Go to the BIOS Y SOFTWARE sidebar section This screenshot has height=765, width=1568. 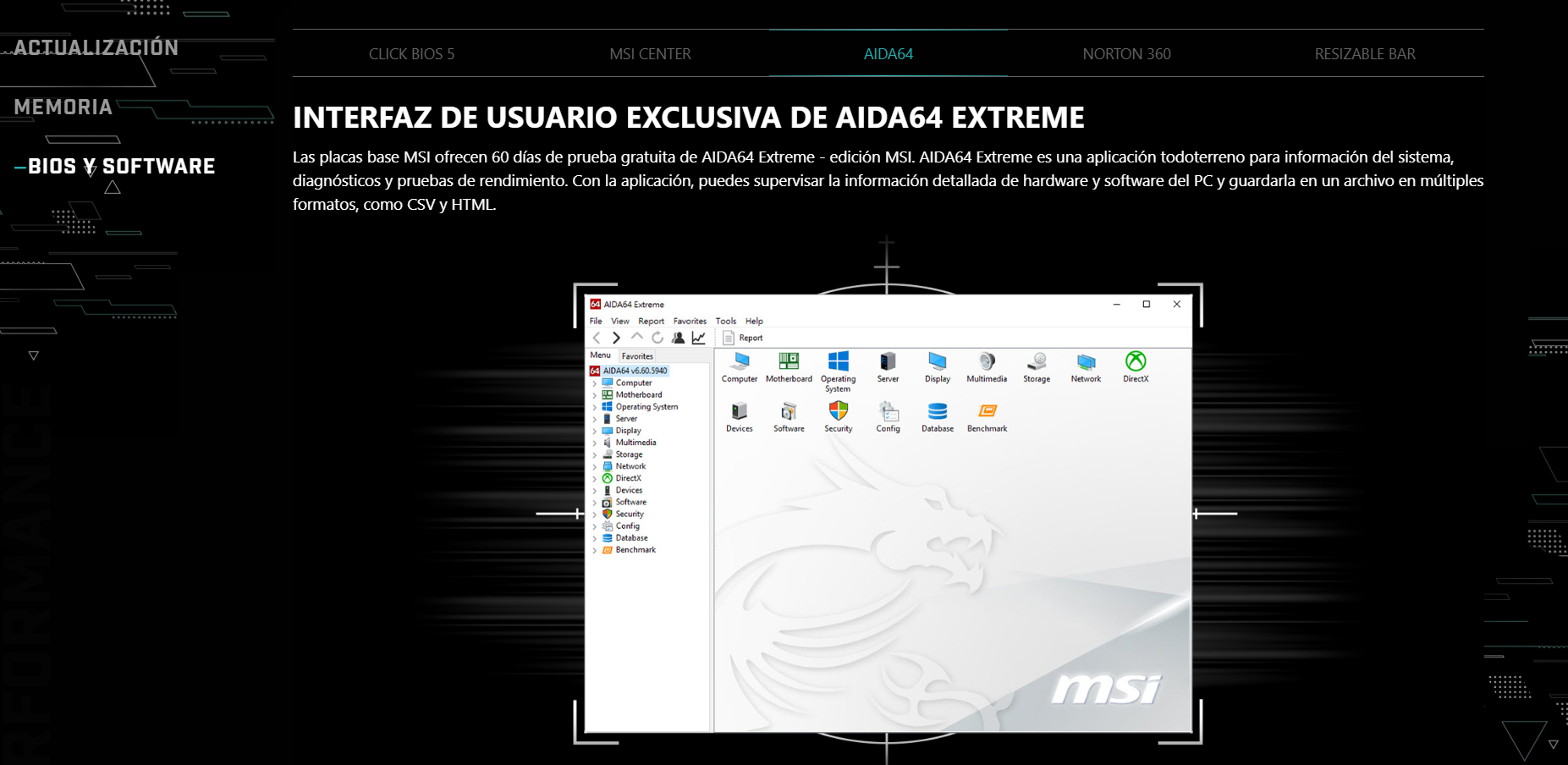pyautogui.click(x=122, y=166)
